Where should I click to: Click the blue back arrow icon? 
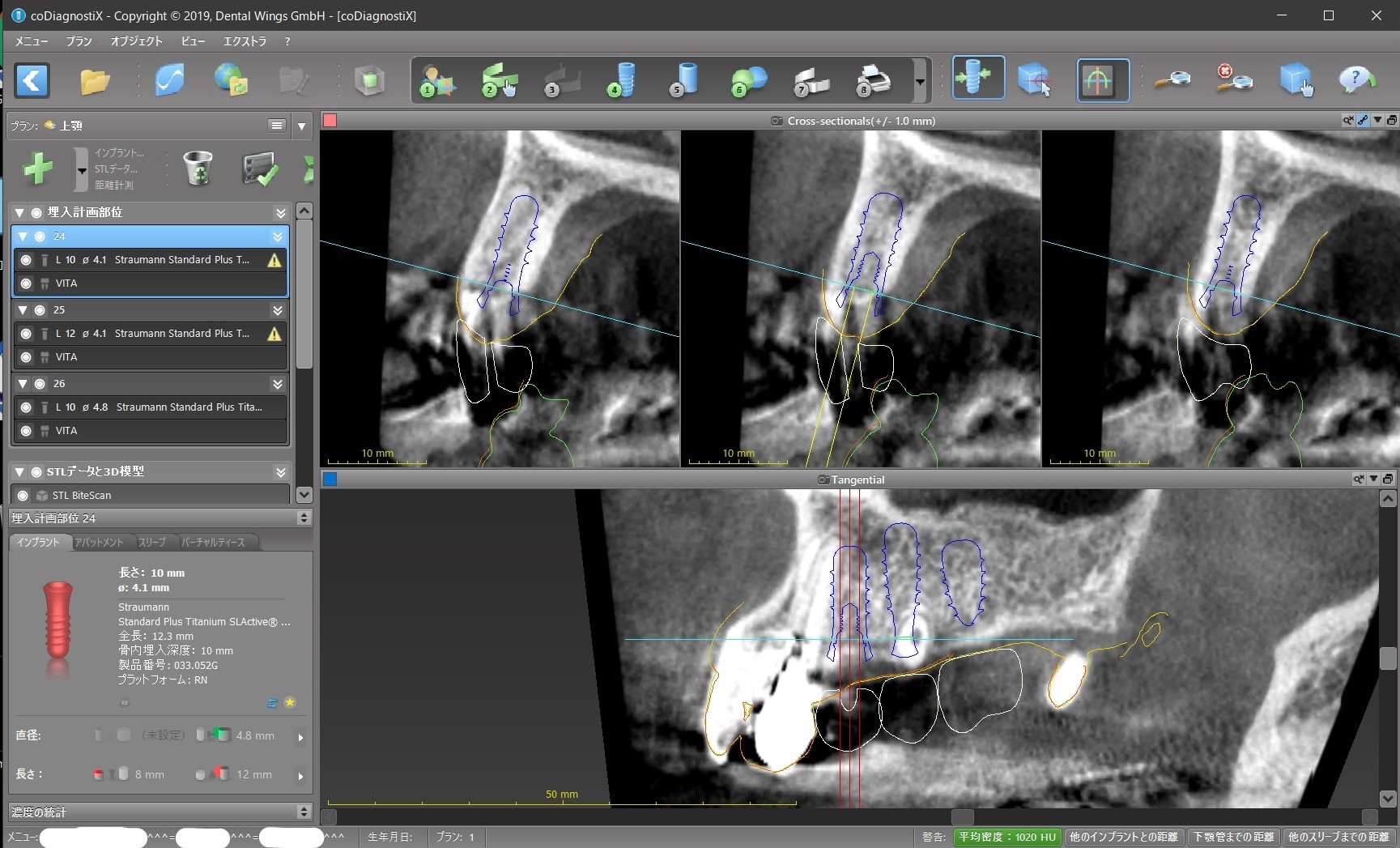[x=32, y=81]
